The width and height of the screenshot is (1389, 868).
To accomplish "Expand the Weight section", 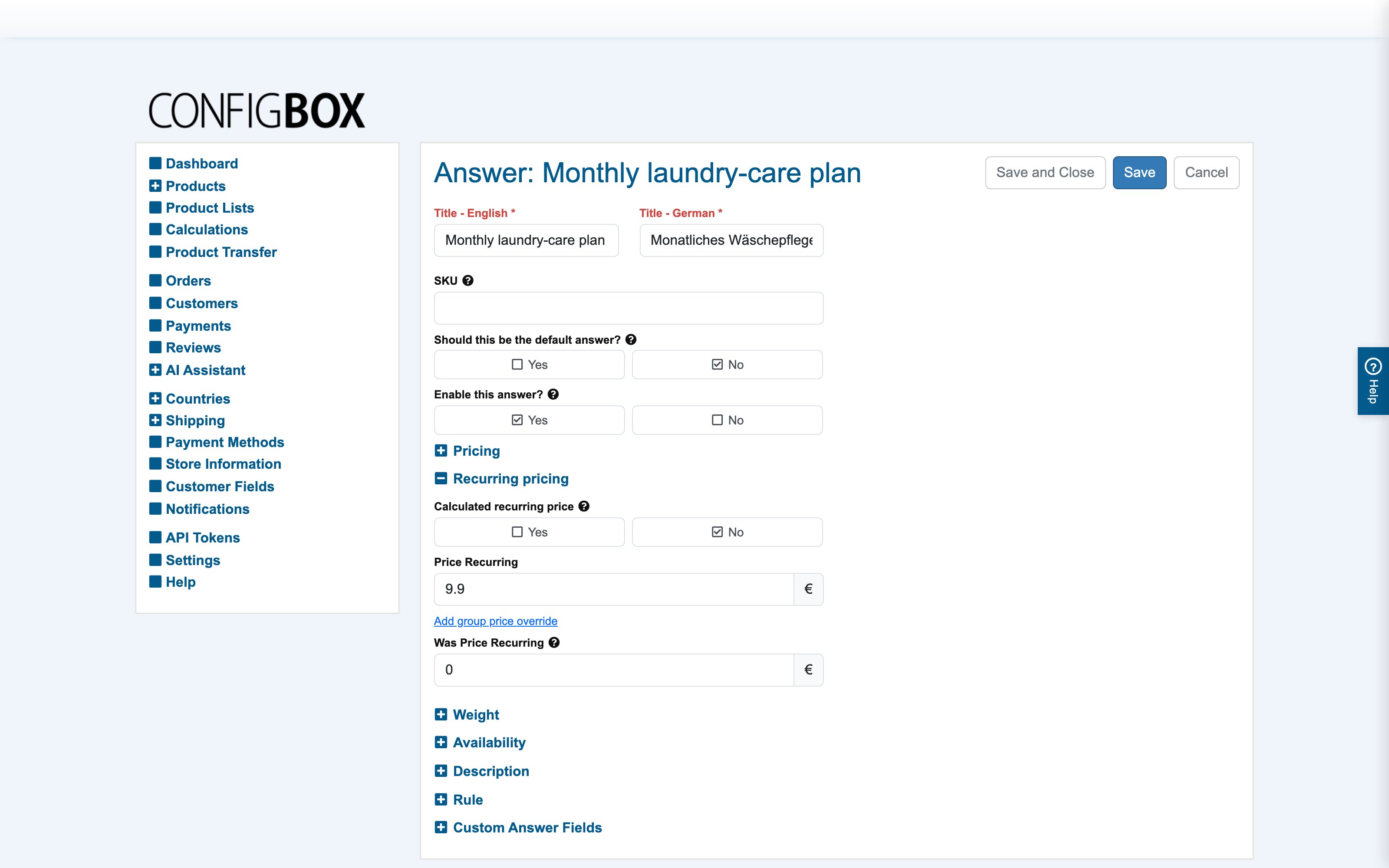I will pyautogui.click(x=467, y=715).
